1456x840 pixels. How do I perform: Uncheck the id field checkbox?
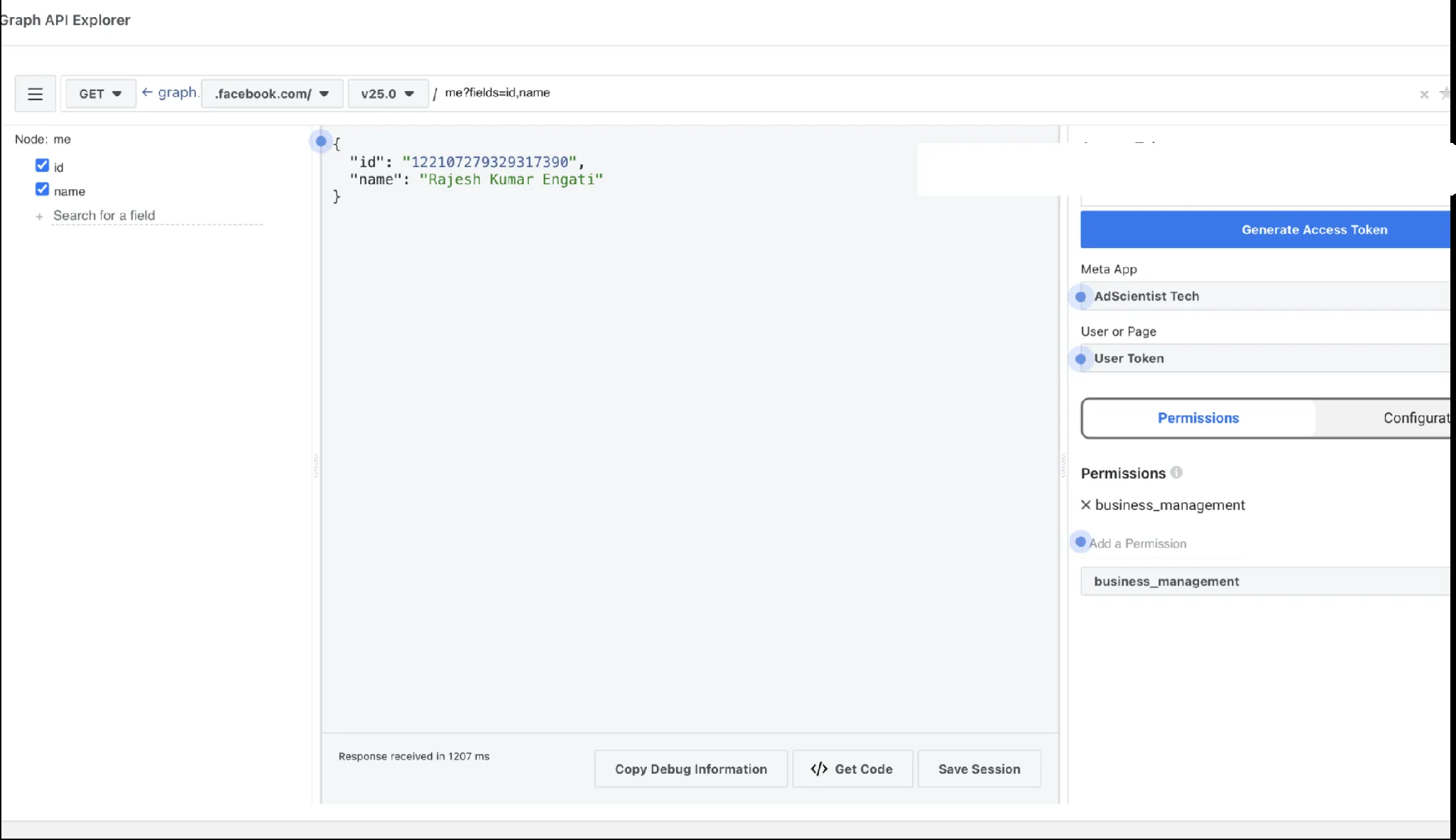[x=42, y=166]
